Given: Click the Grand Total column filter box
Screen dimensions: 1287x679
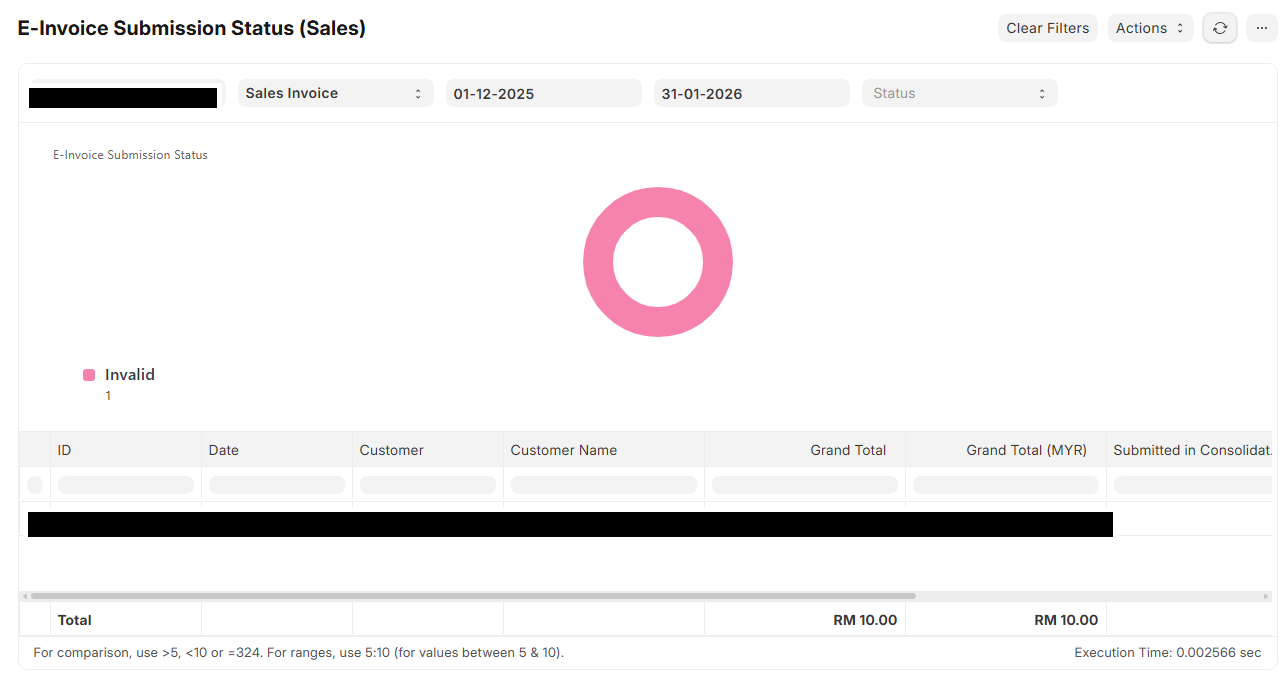Looking at the screenshot, I should coord(804,485).
